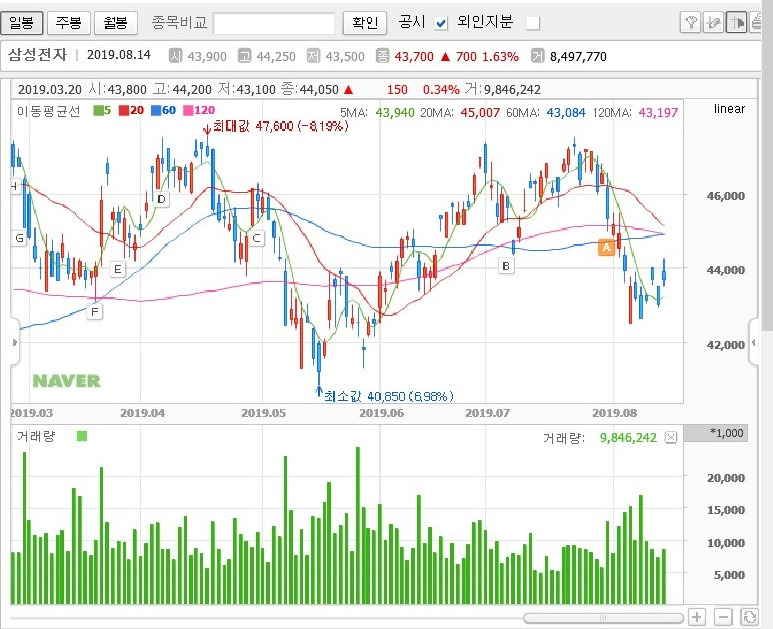Screen dimensions: 773x629
Task: Click the 20MA value 45,007
Action: pos(480,113)
